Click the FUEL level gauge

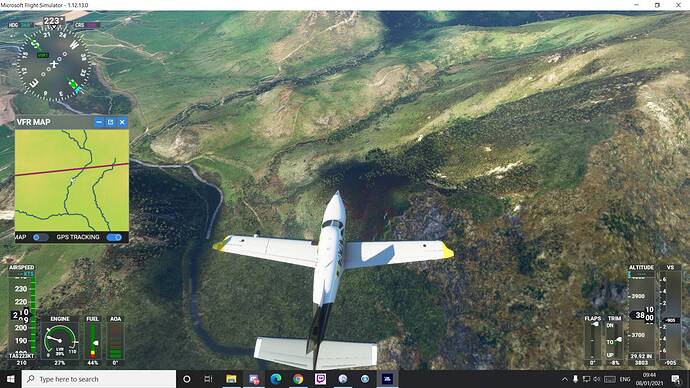pos(93,341)
